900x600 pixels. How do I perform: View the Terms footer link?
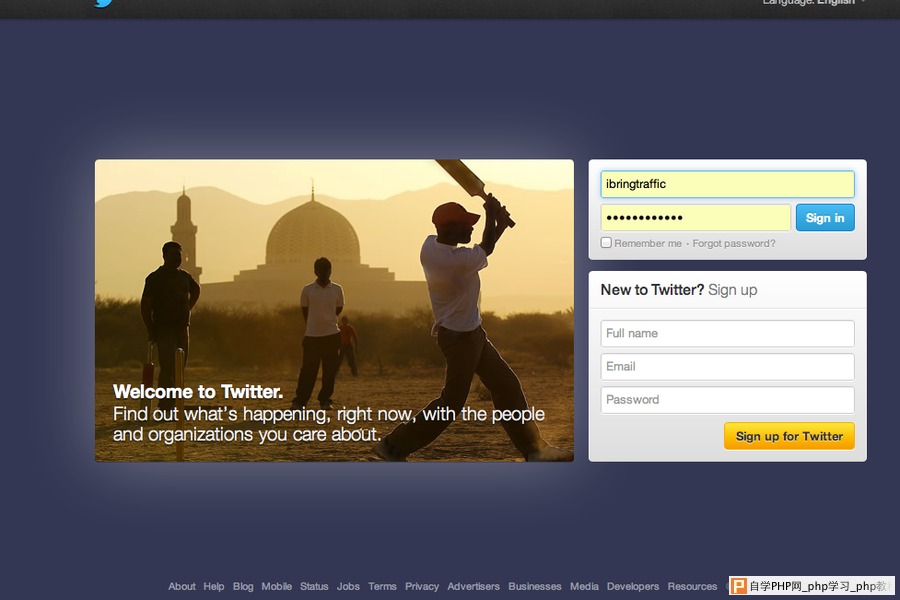point(382,586)
